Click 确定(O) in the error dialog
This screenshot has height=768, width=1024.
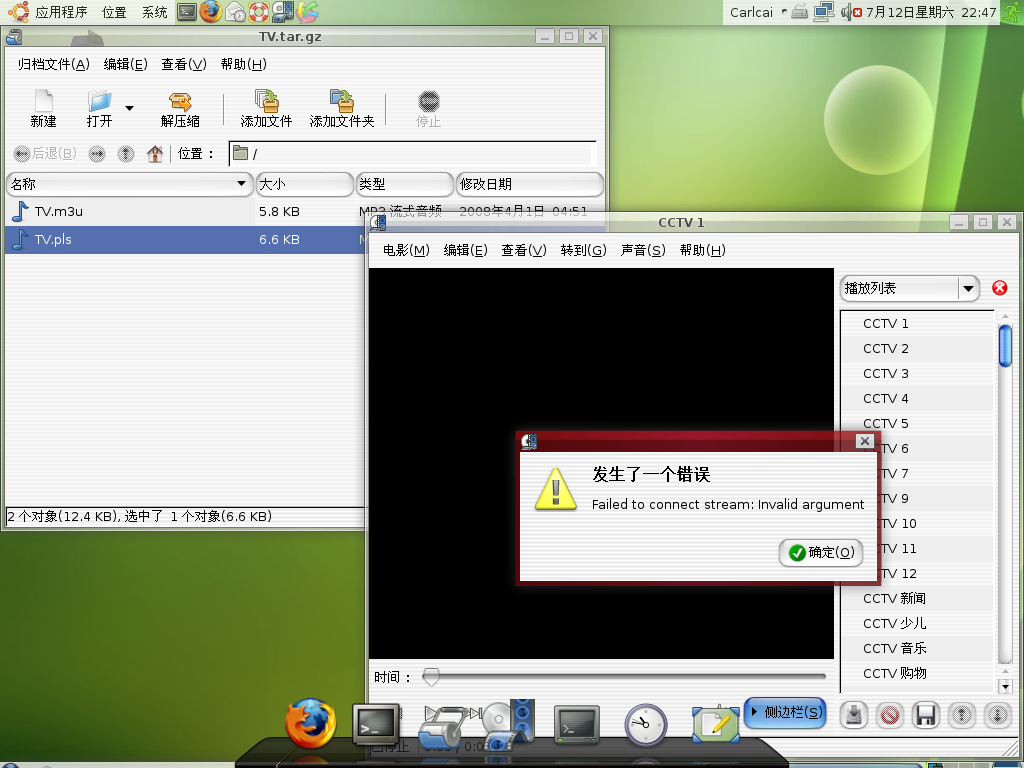[821, 552]
